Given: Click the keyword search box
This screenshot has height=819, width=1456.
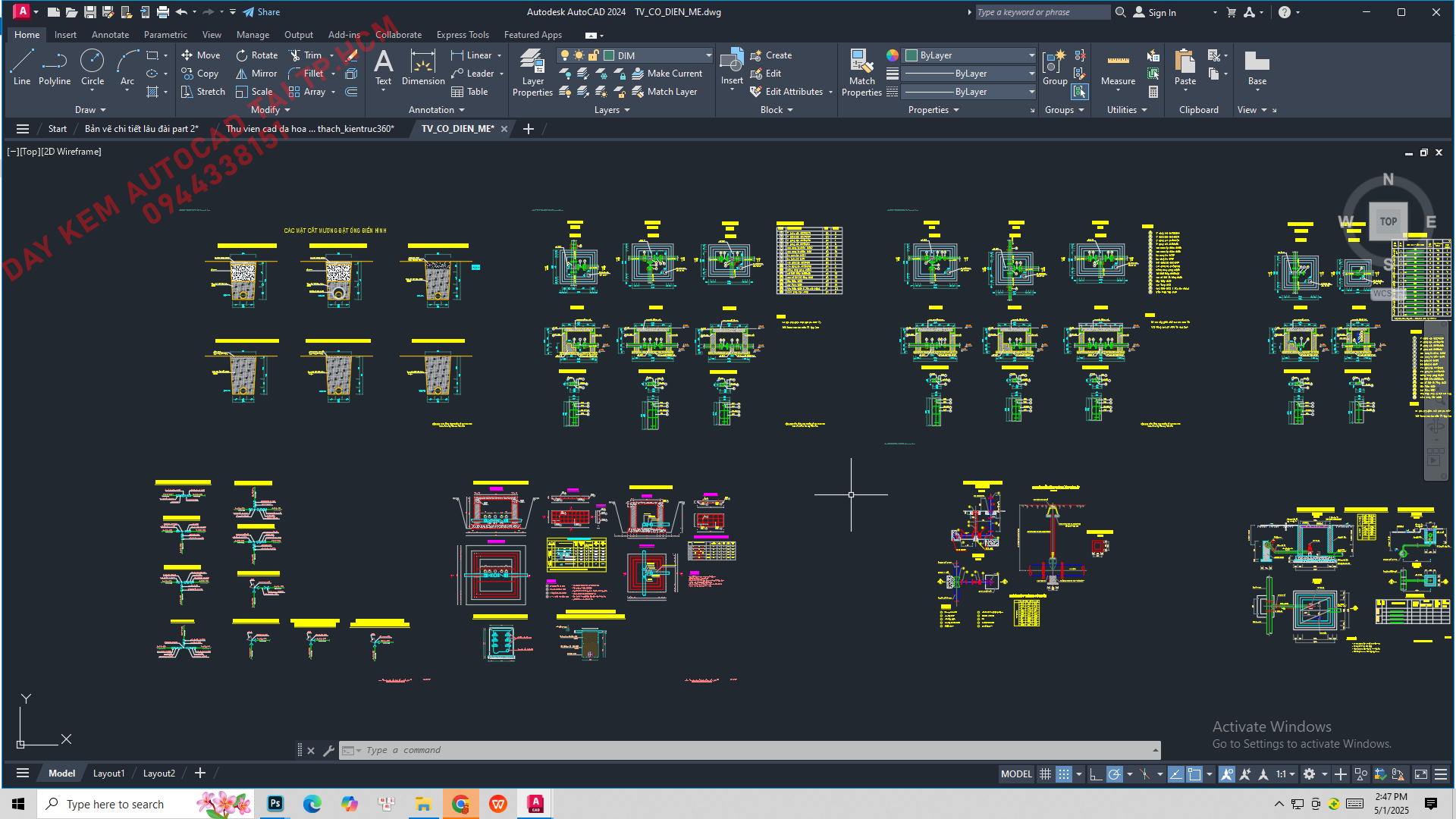Looking at the screenshot, I should tap(1043, 12).
